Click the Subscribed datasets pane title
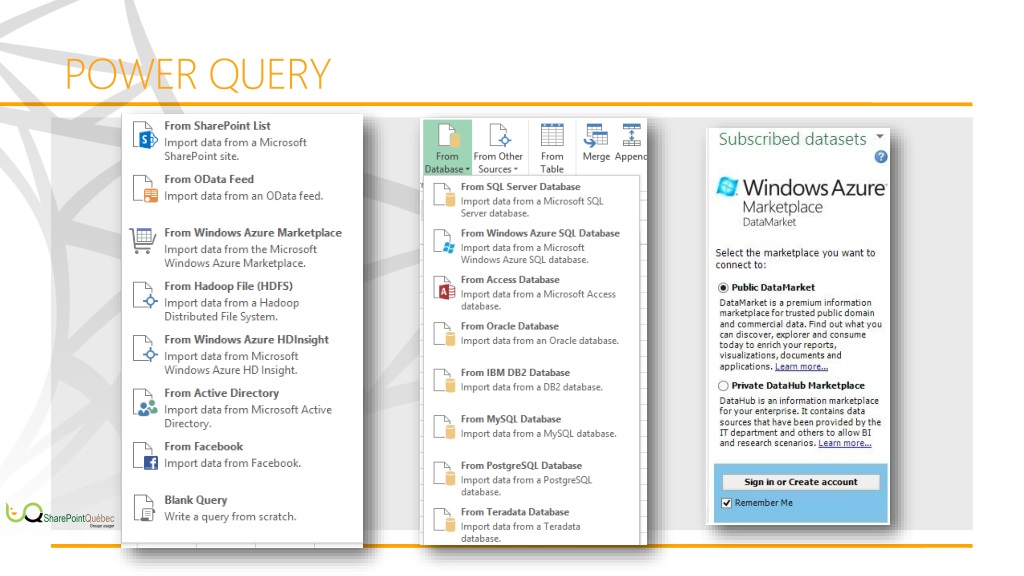Screen dimensions: 1024x576 tap(792, 138)
